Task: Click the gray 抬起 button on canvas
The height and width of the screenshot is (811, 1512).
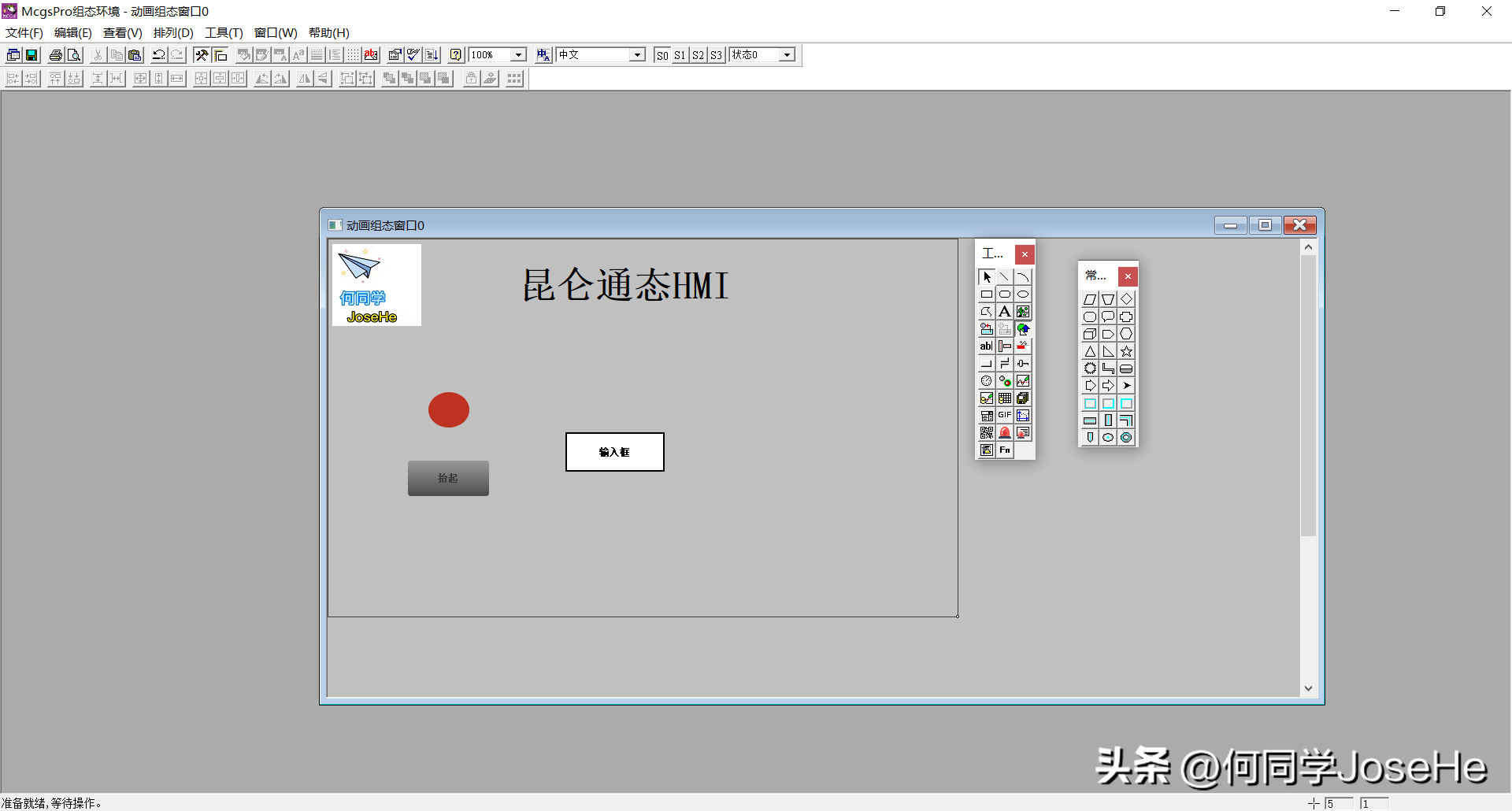Action: pyautogui.click(x=448, y=478)
